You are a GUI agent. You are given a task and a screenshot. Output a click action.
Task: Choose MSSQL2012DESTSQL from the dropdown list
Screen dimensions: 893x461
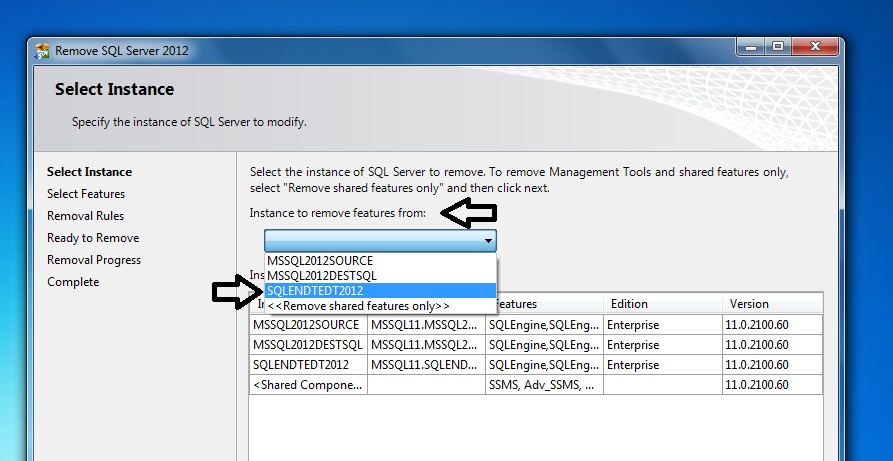(x=380, y=276)
